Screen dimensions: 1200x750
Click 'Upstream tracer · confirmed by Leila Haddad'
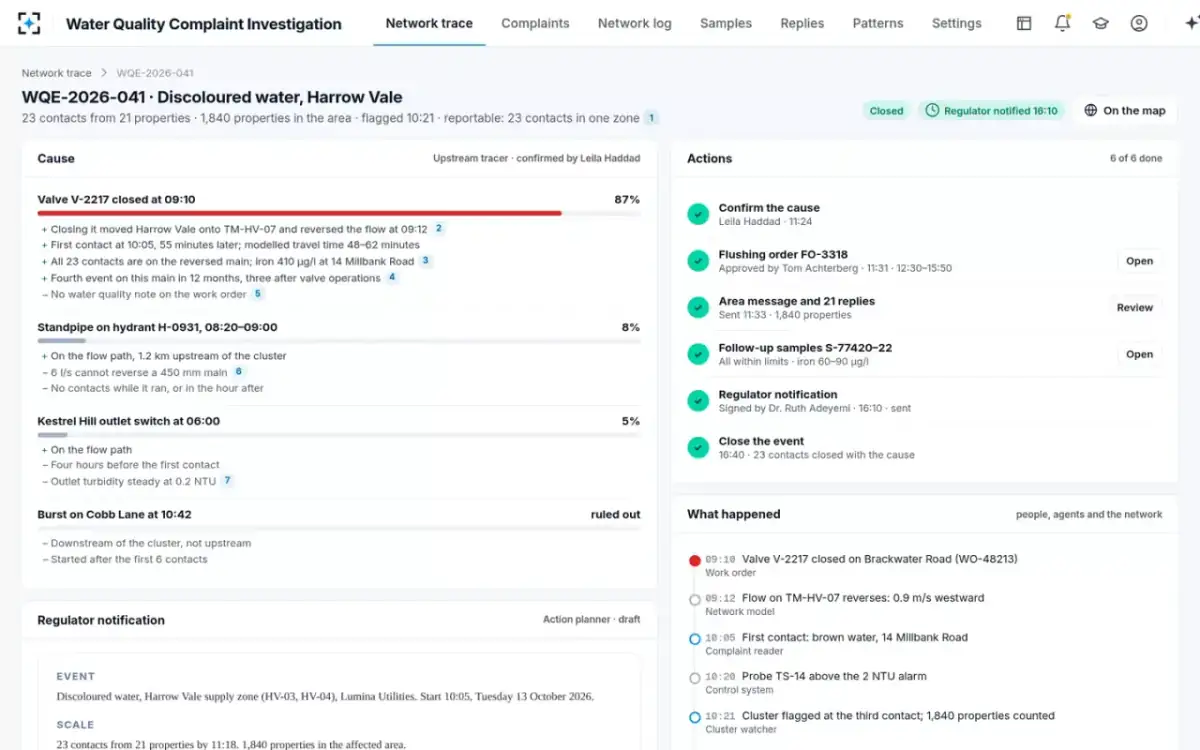click(536, 158)
